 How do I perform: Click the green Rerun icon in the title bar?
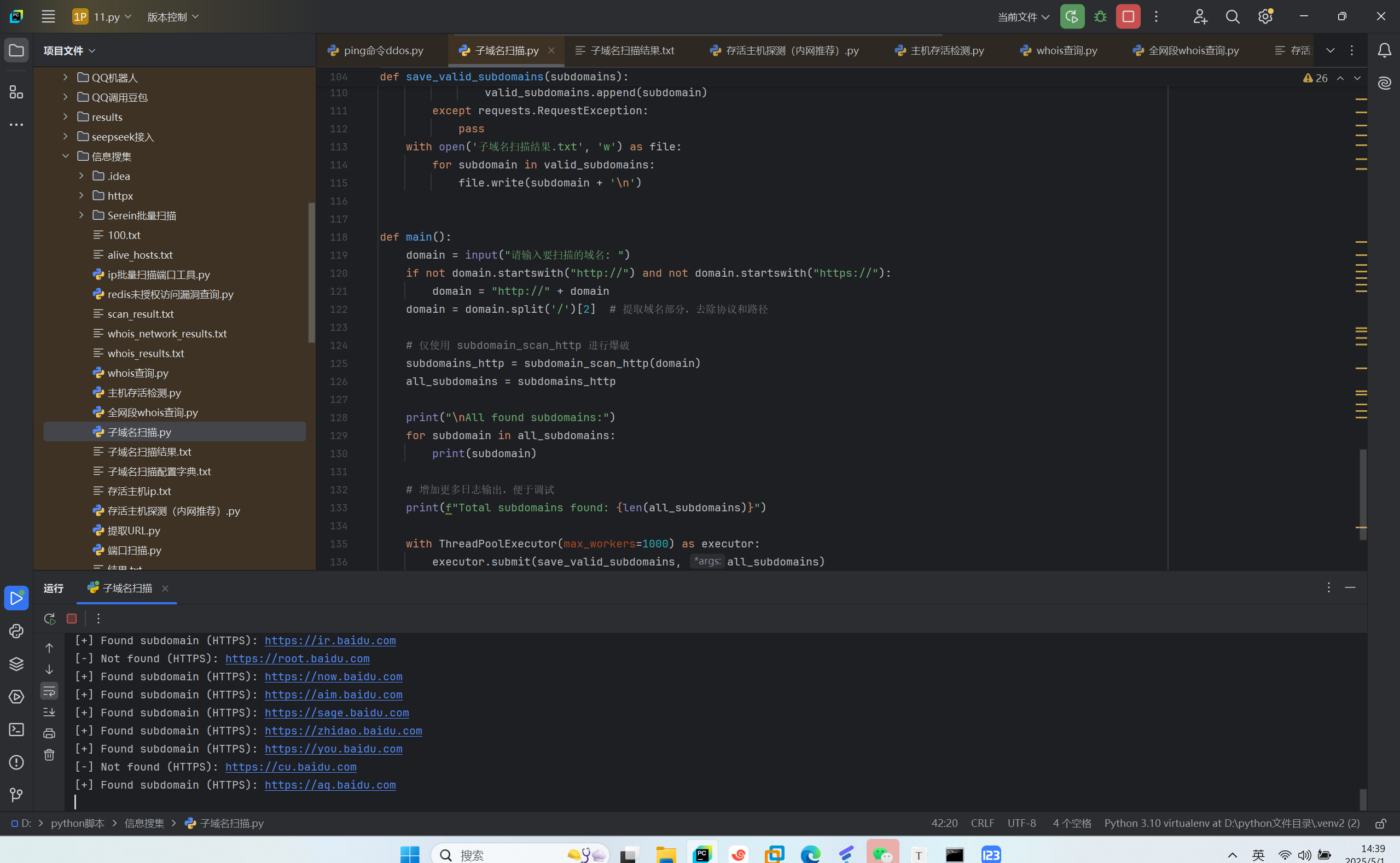click(x=1072, y=16)
